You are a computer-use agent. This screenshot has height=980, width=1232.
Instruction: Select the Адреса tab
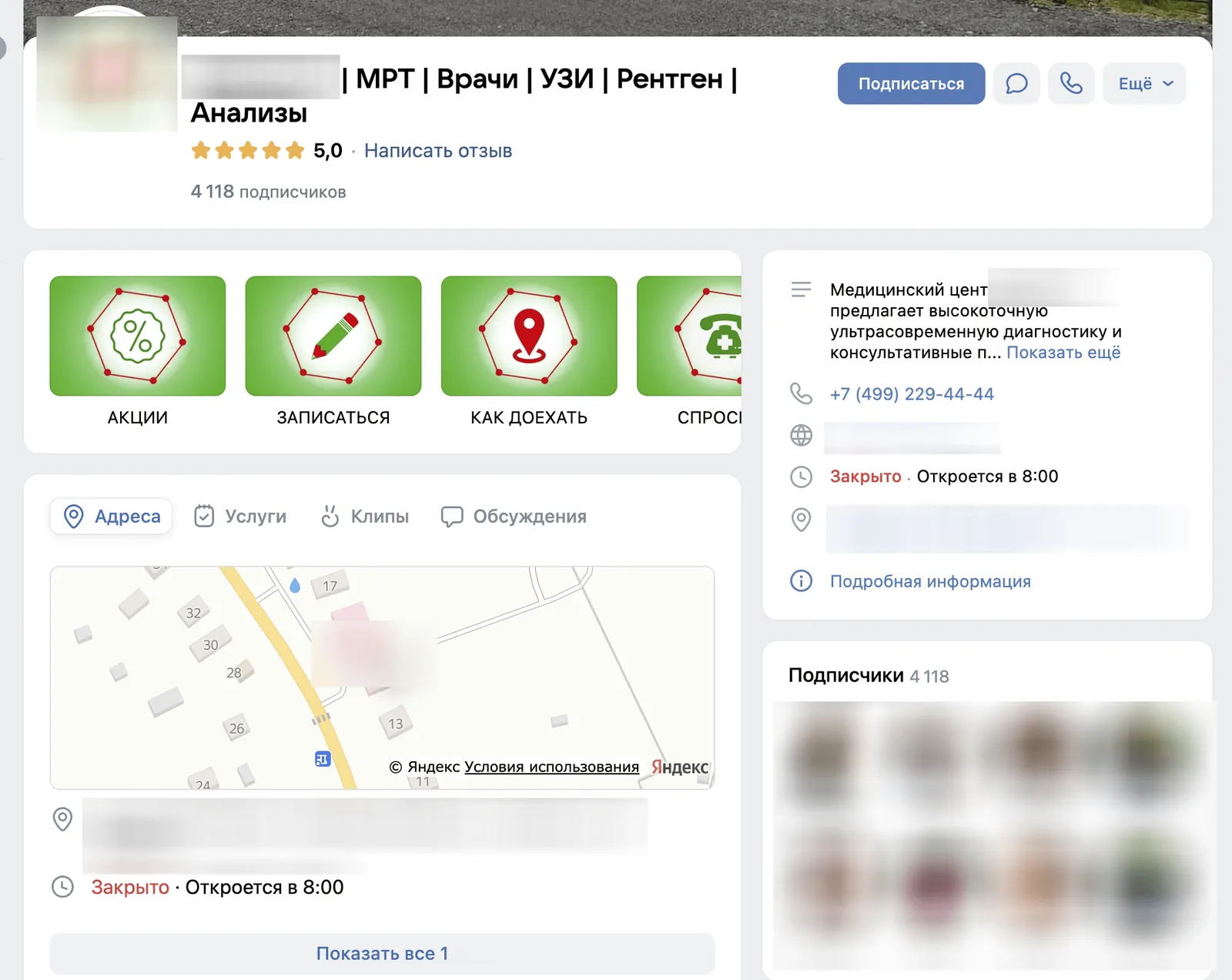(111, 516)
